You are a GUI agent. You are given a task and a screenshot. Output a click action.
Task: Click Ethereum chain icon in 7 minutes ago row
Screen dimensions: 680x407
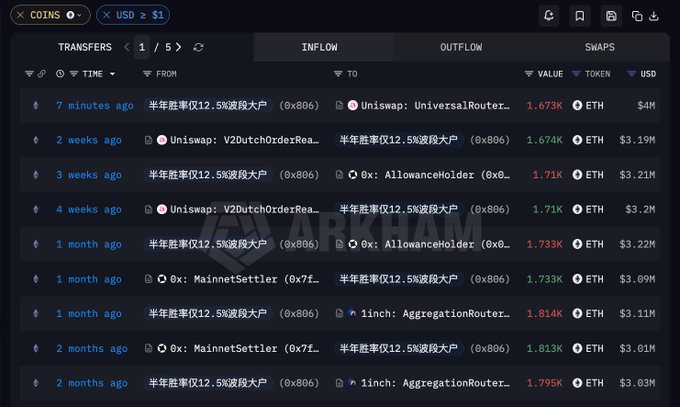pos(36,105)
